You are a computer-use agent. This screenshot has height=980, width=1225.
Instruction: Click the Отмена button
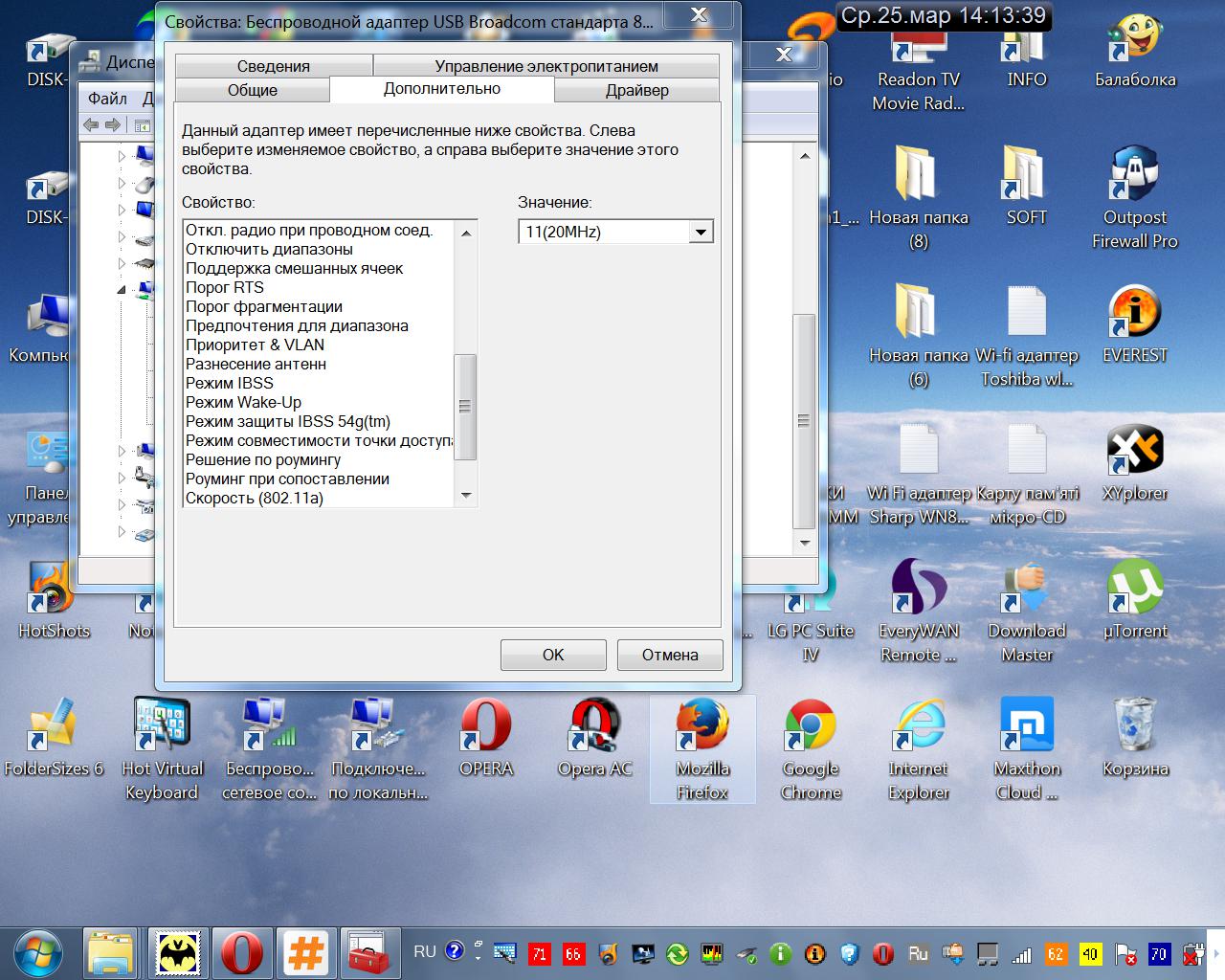tap(669, 655)
